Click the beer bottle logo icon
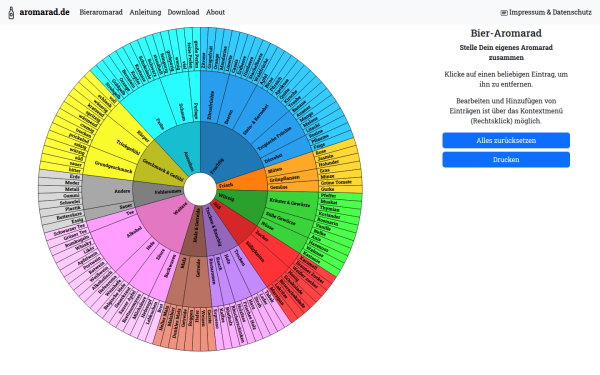The image size is (600, 375). click(11, 12)
